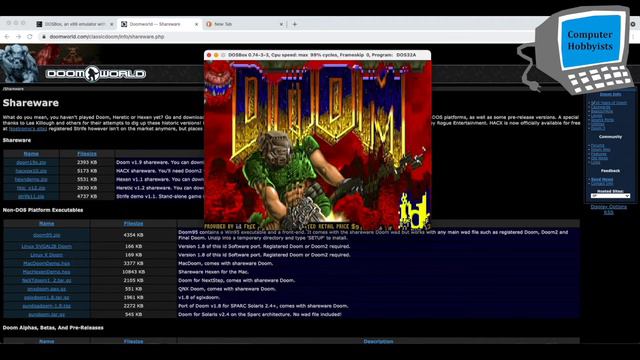Click the Shareware page heading

tap(31, 103)
